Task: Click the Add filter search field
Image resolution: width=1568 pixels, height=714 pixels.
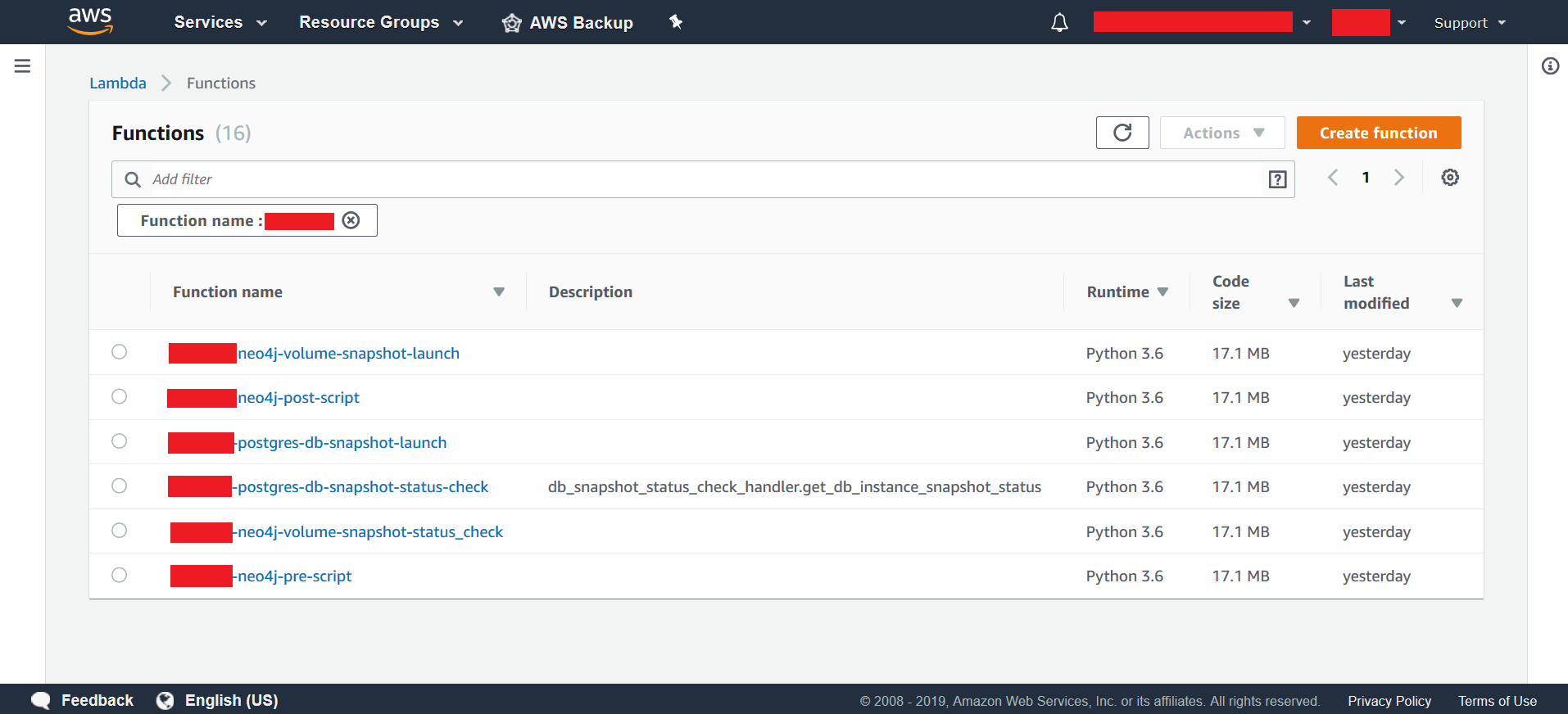Action: tap(703, 179)
